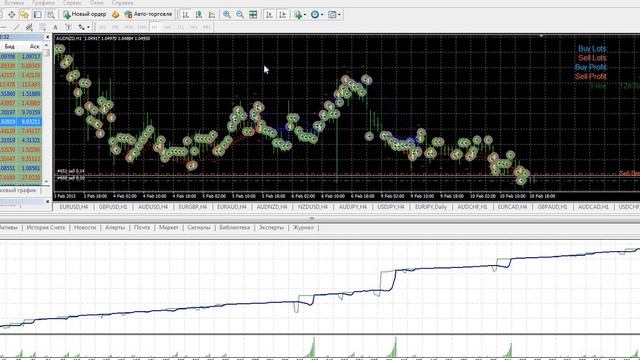Select the Fibonacci retracement tool

tap(42, 27)
